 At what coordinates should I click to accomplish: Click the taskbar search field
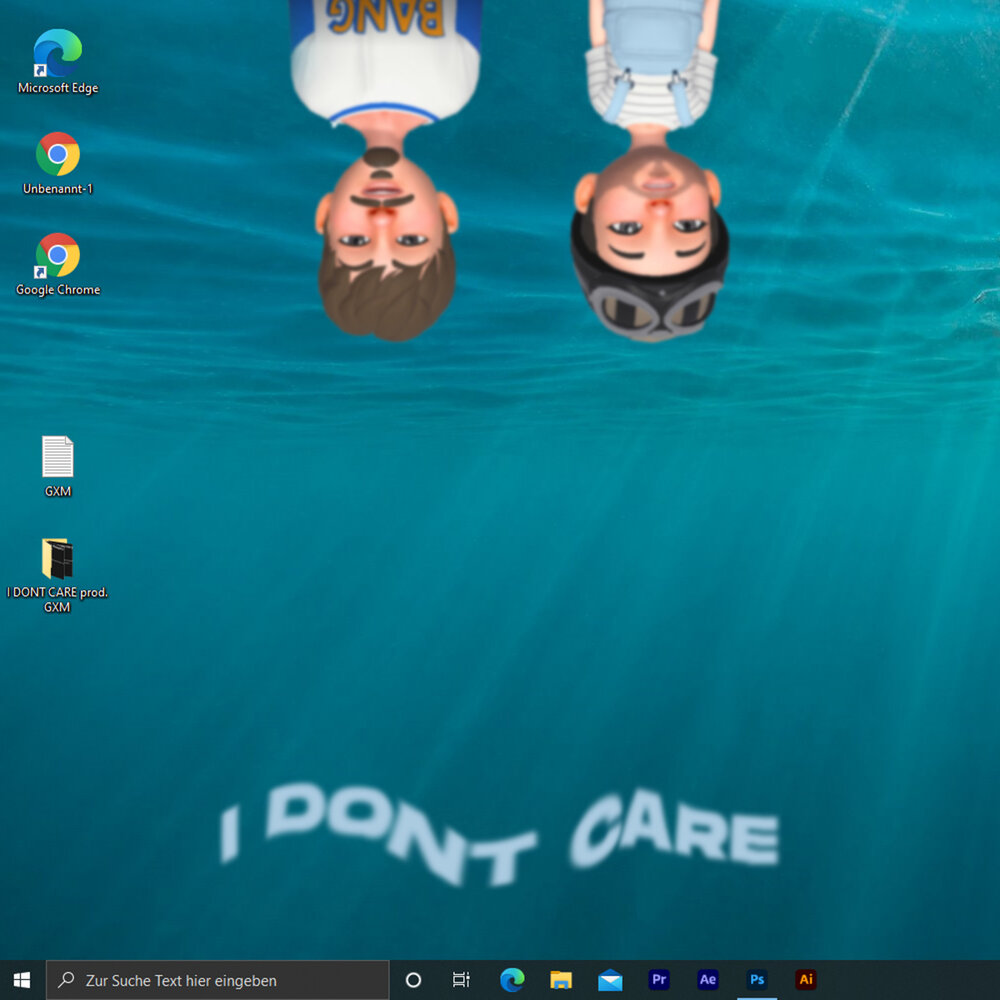click(230, 980)
